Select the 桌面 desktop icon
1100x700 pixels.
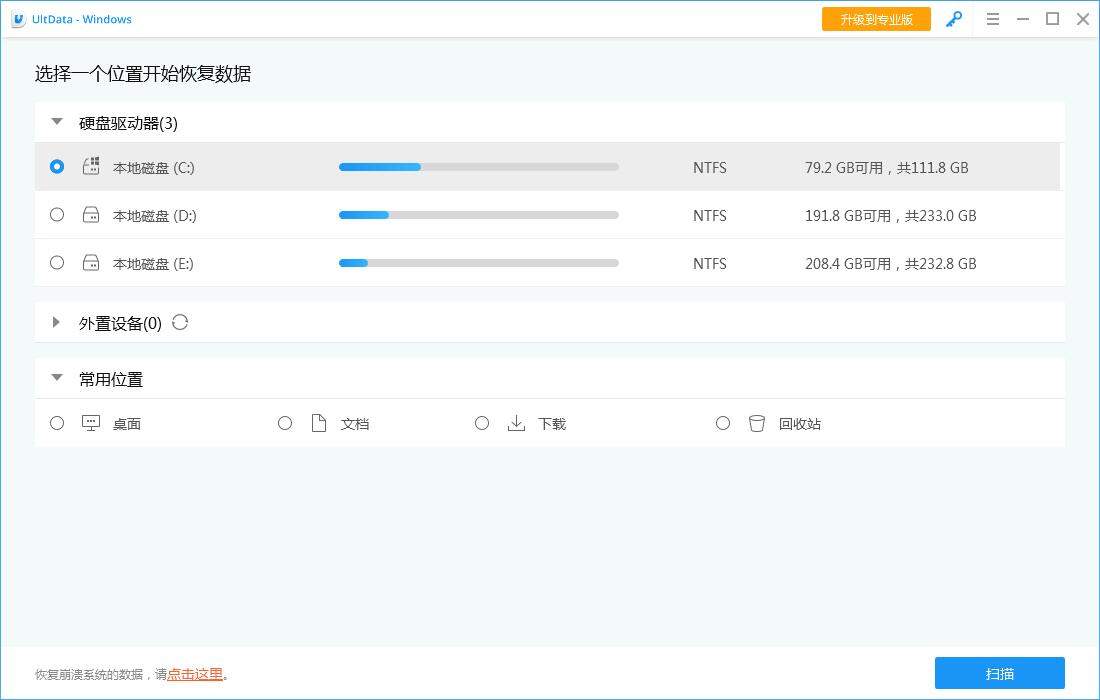(x=91, y=423)
